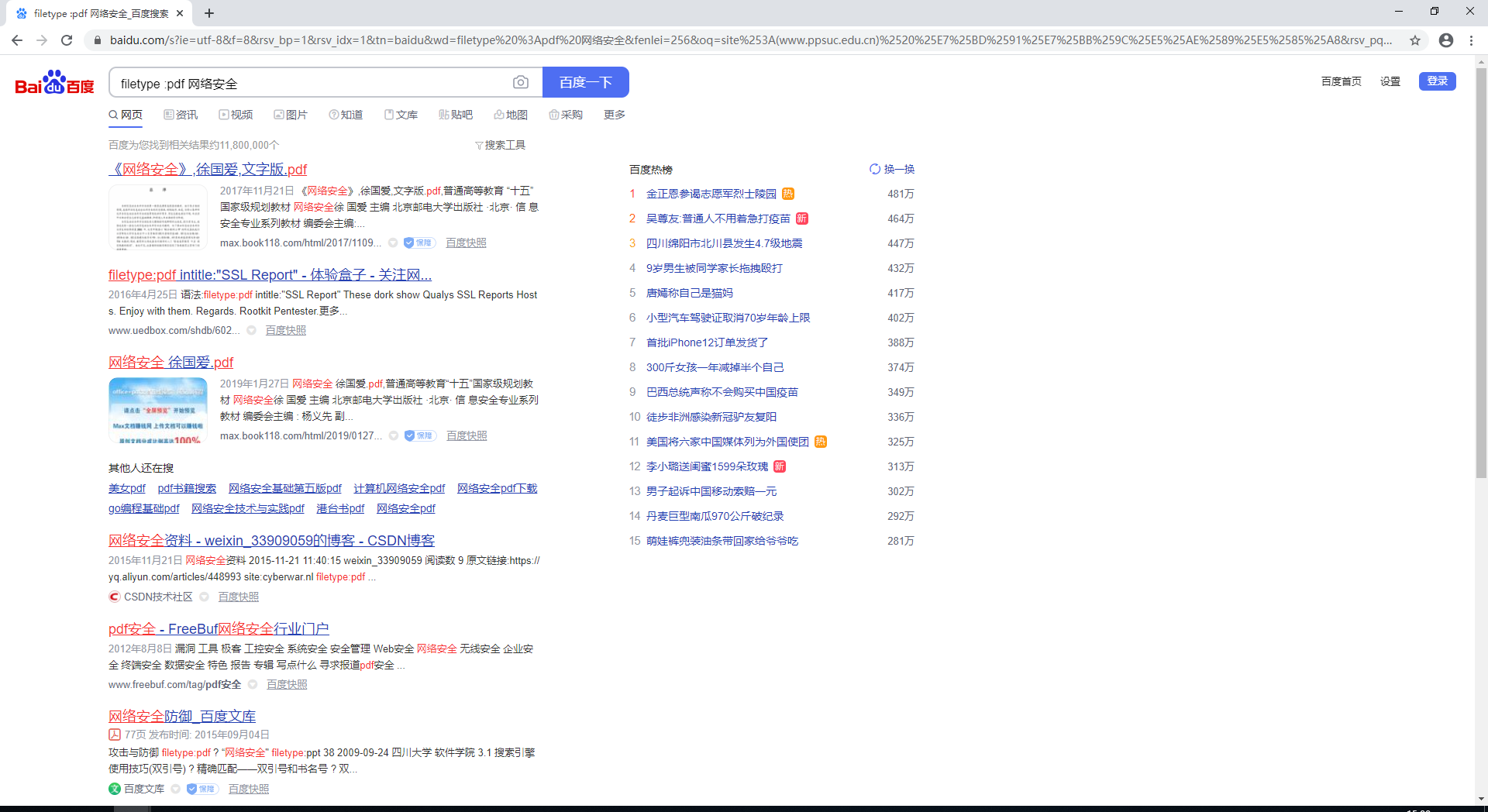This screenshot has width=1488, height=812.
Task: Open hot topic 首批iPhone12订单发货了
Action: coord(708,342)
